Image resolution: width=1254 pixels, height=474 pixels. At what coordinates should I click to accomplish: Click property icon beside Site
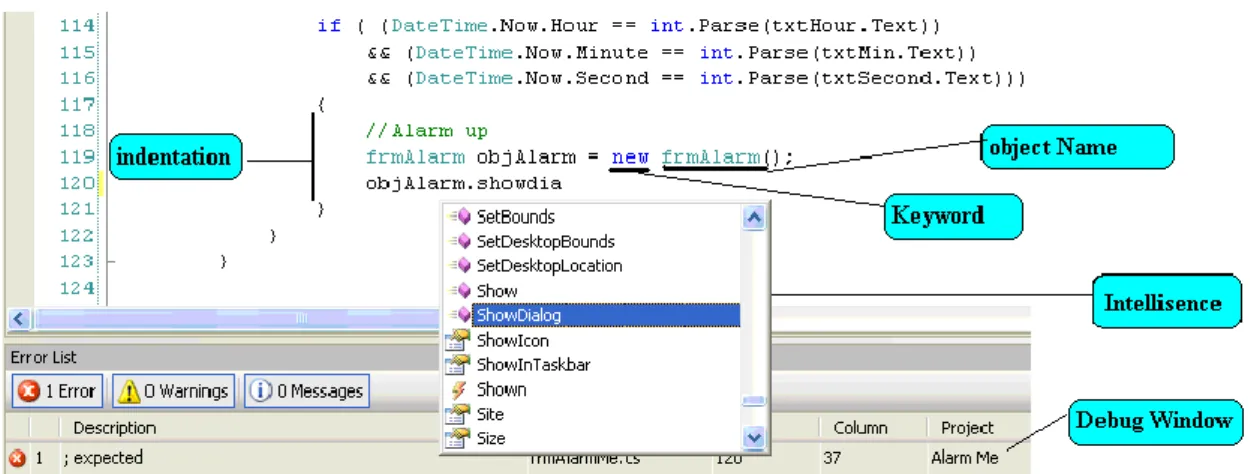[459, 414]
